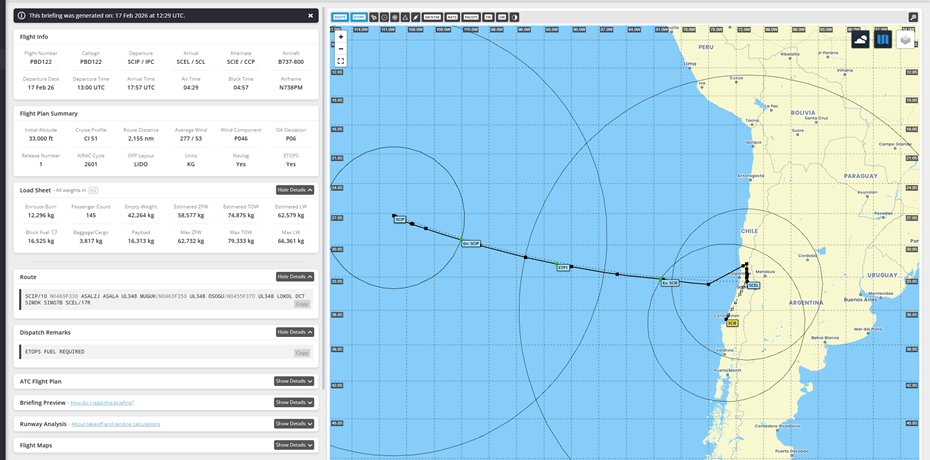
Task: Open 'About takeoff and landing calculations' link
Action: (x=116, y=424)
